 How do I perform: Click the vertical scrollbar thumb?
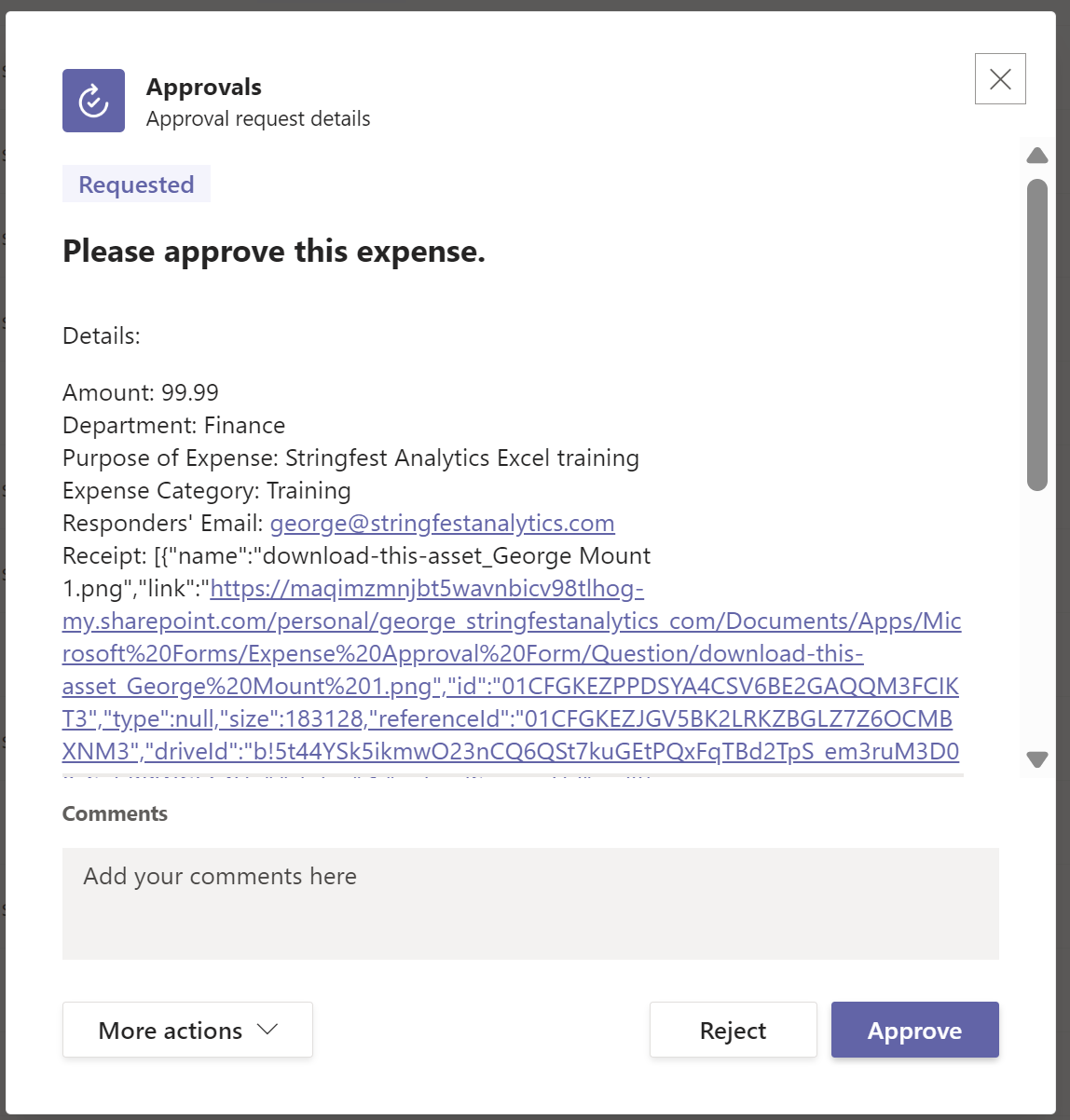1037,335
